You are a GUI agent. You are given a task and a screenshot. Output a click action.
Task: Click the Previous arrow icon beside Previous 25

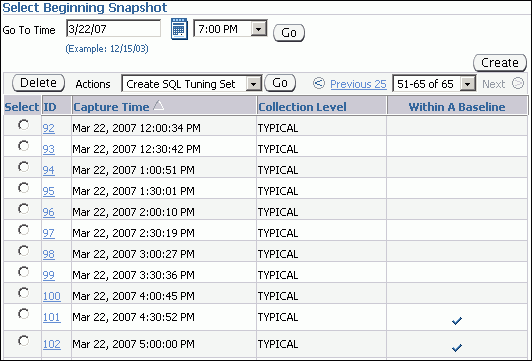319,83
